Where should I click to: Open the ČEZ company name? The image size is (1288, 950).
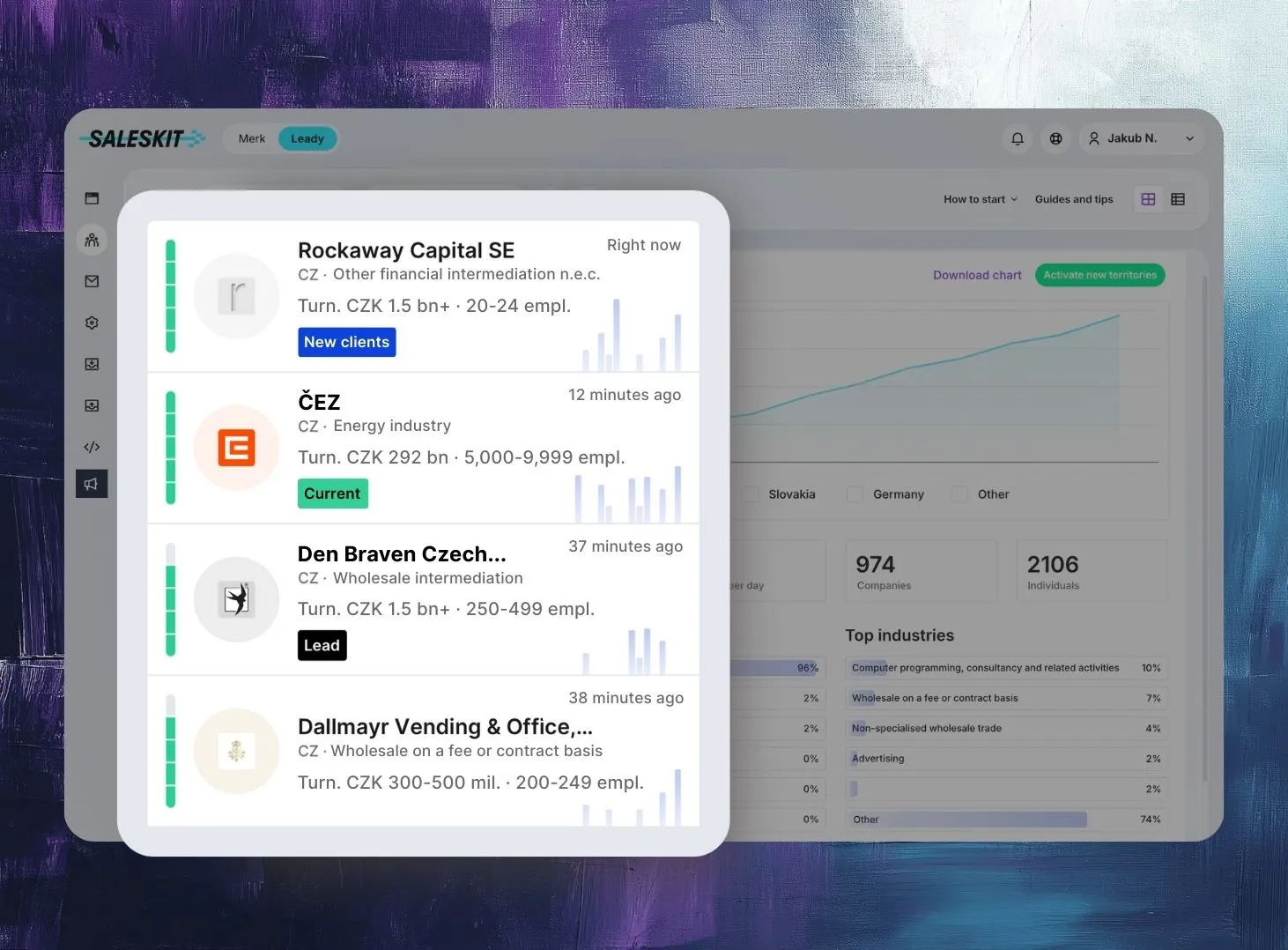[319, 402]
